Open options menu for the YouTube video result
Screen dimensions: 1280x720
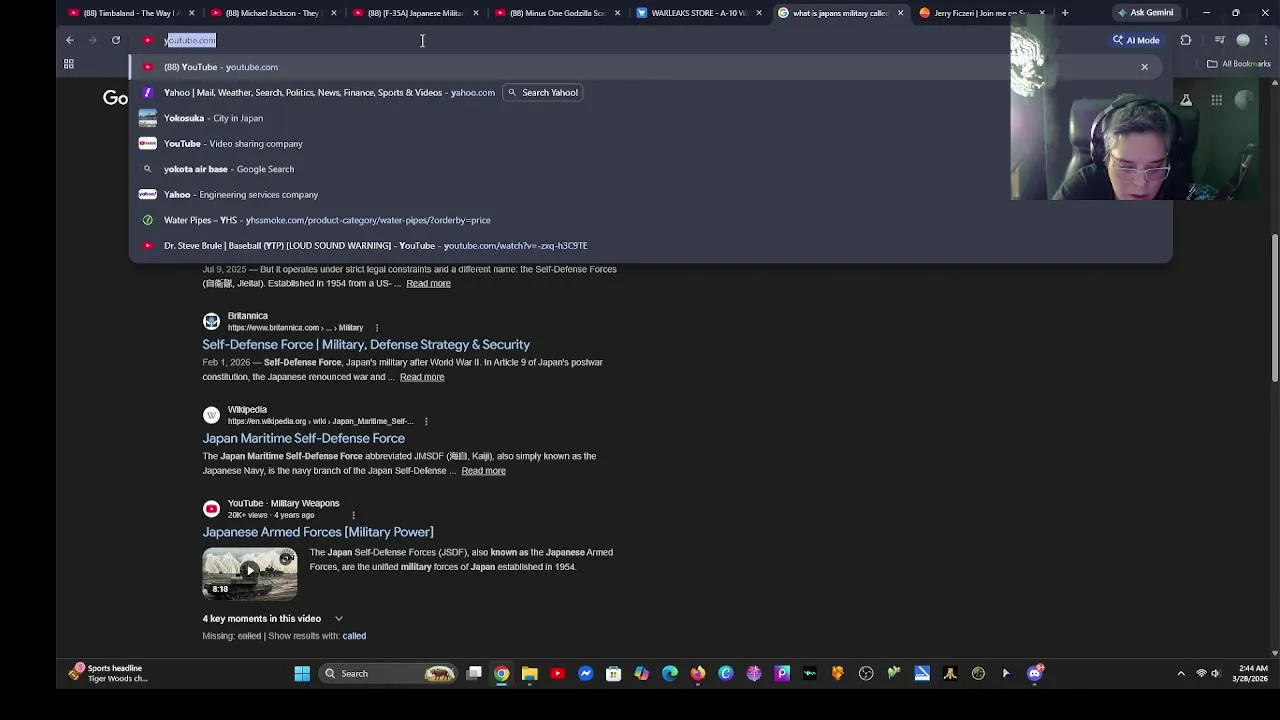pyautogui.click(x=353, y=516)
